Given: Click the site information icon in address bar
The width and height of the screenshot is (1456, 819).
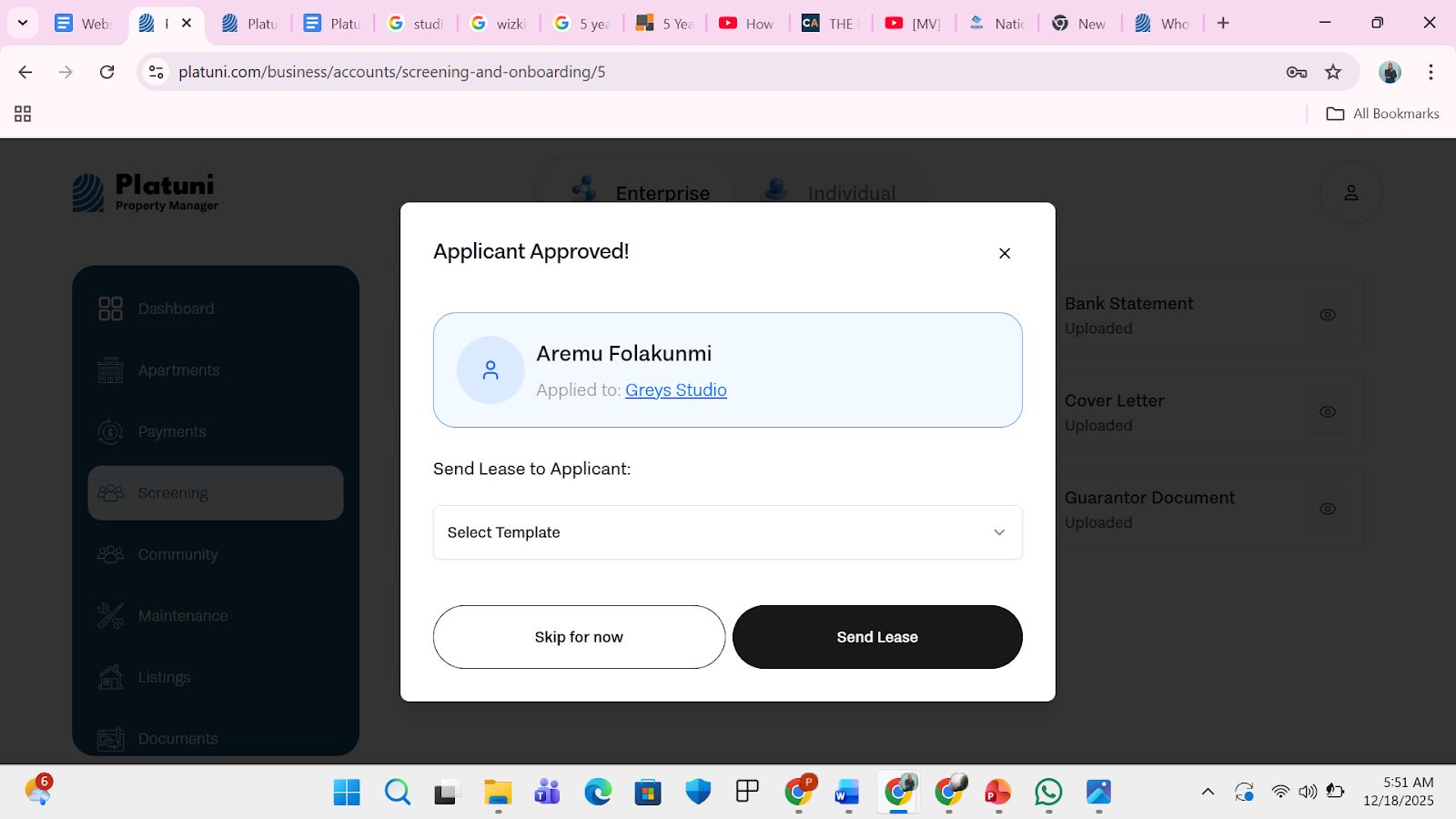Looking at the screenshot, I should 157,72.
